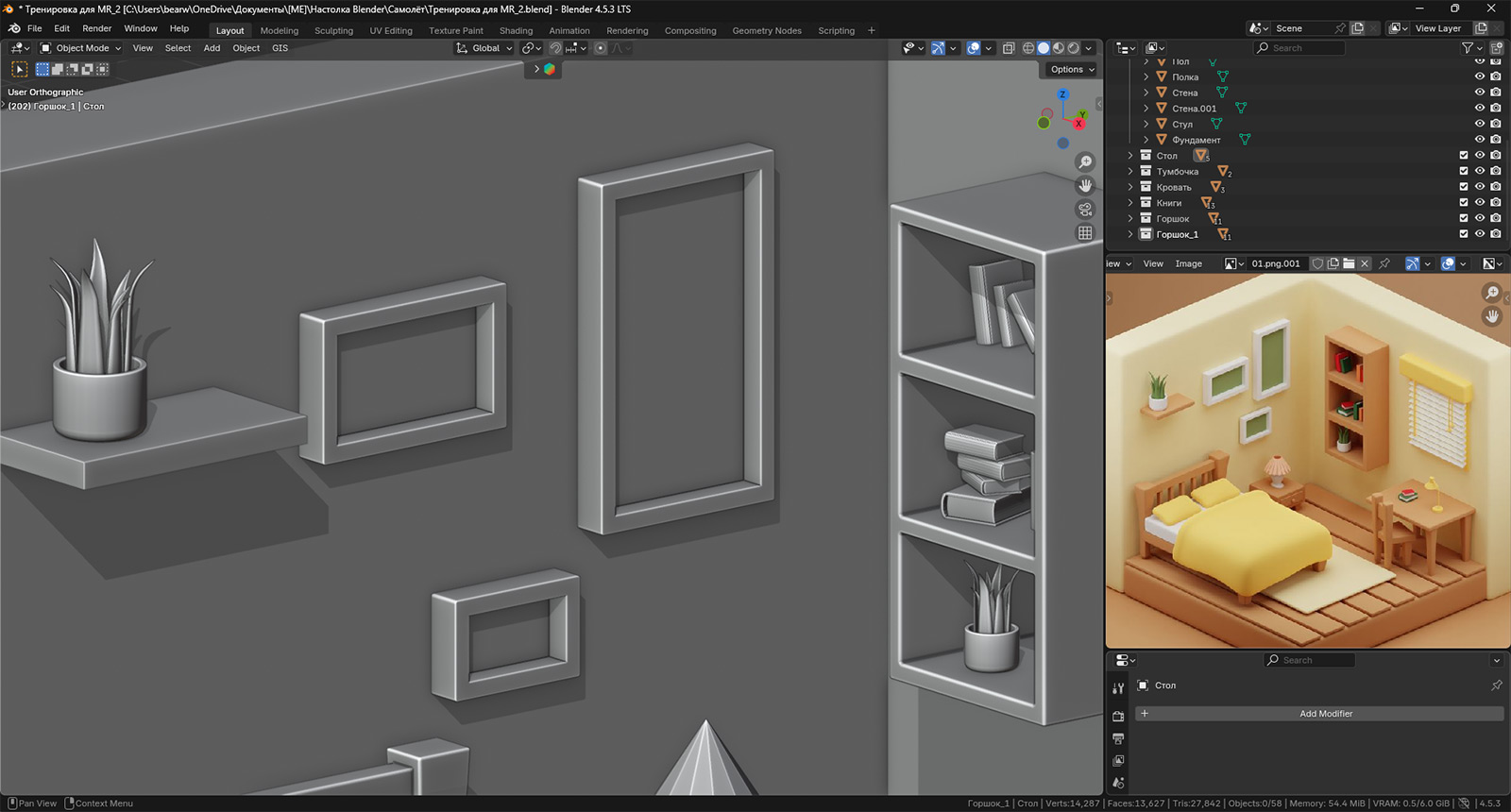Click the Add Modifier button
This screenshot has height=812, width=1511.
click(x=1325, y=714)
